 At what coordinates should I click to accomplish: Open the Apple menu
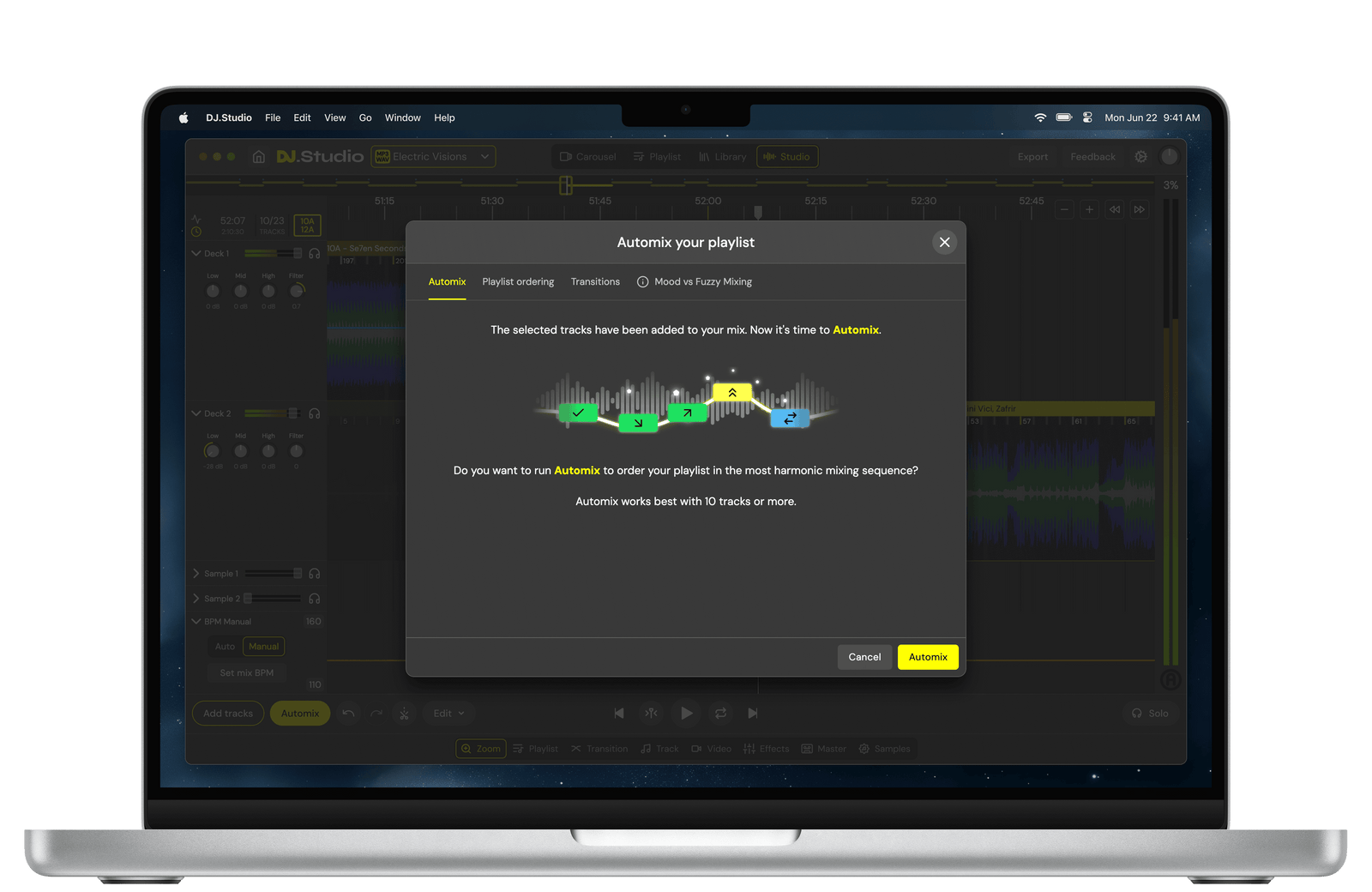pyautogui.click(x=184, y=118)
